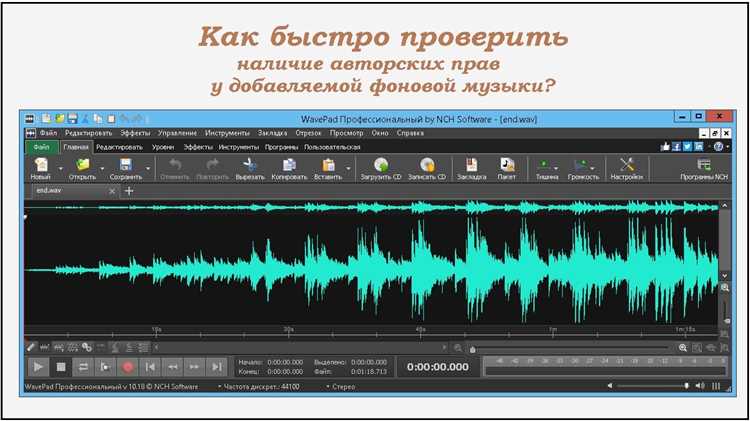The image size is (750, 421).
Task: Open the Просмотр menu
Action: [346, 133]
